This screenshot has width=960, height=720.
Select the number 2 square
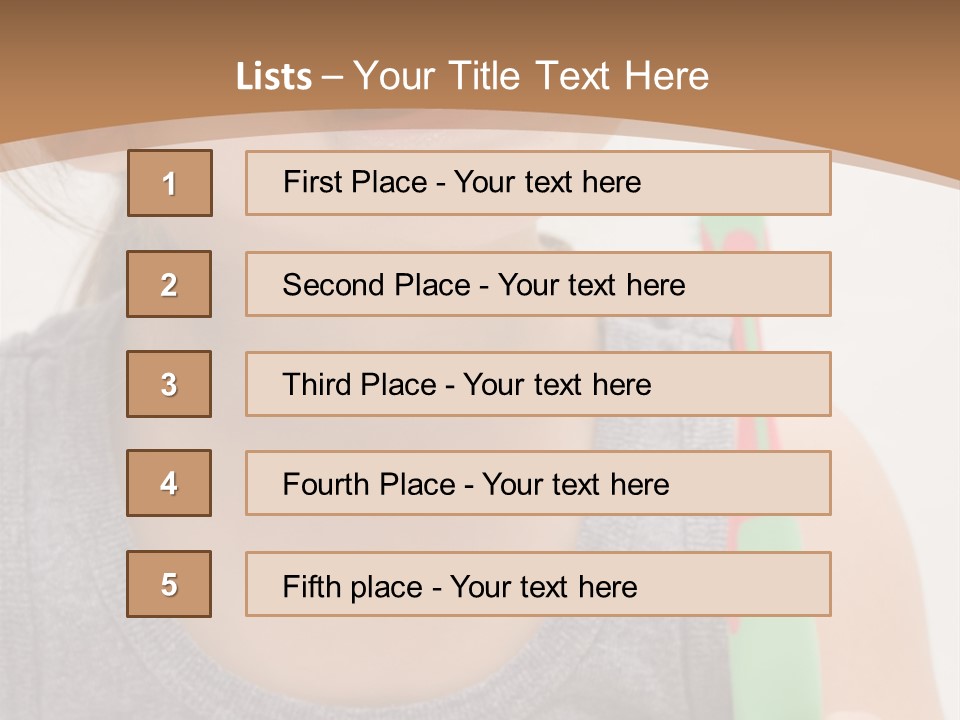[x=169, y=284]
